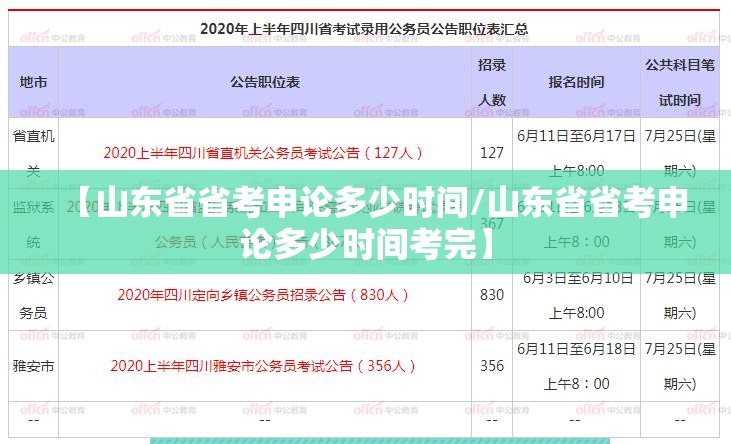
Task: Click the 7月25日 exam date in 雅安市 row
Action: [x=680, y=349]
